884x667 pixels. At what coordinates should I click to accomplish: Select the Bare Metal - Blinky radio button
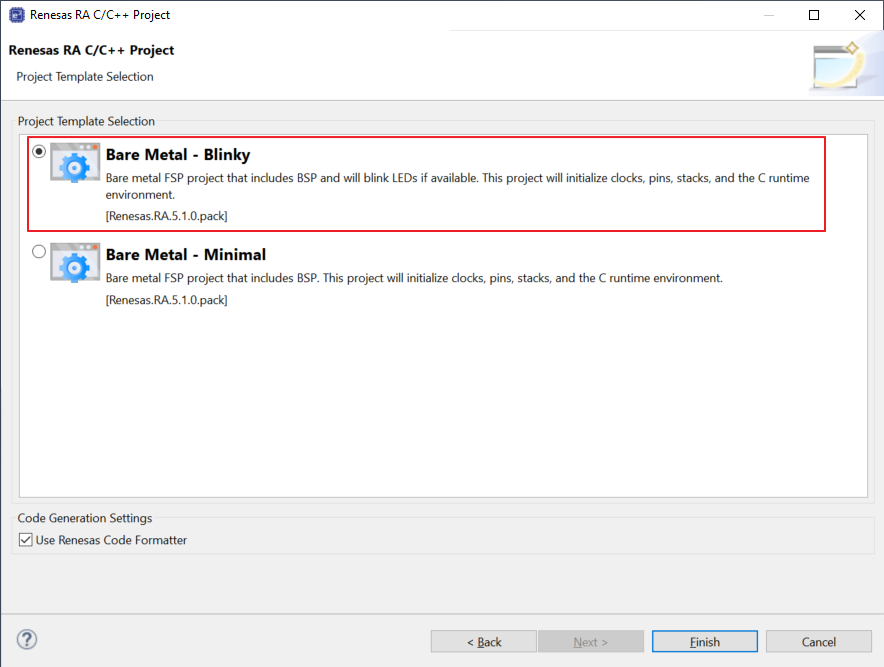point(39,152)
